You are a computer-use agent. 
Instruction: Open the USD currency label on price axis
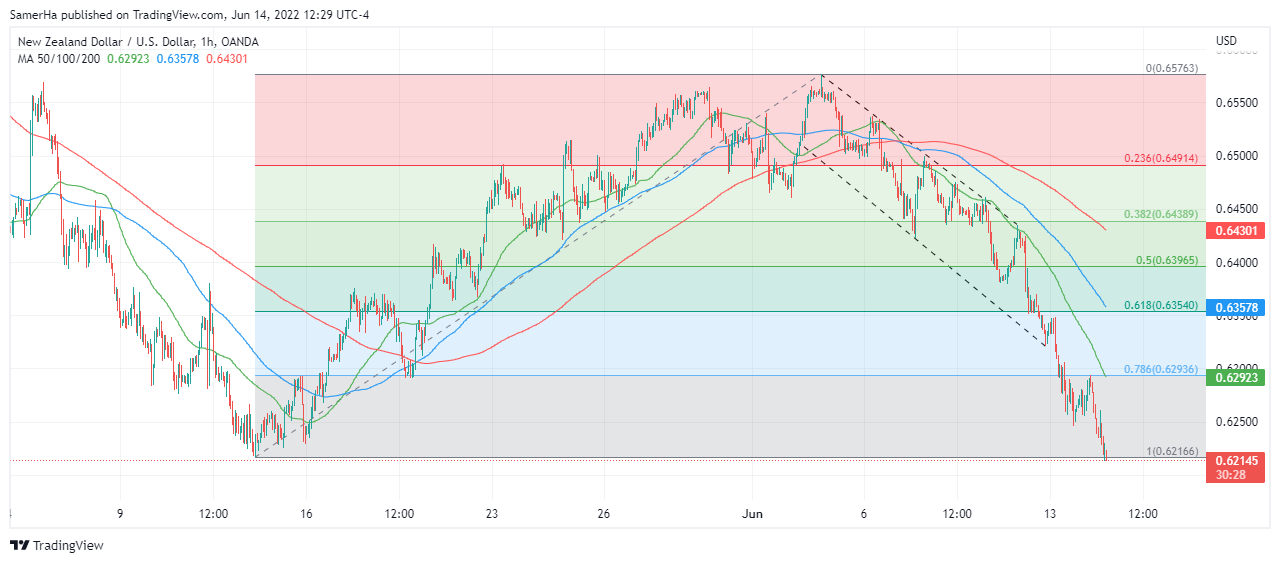coord(1227,41)
